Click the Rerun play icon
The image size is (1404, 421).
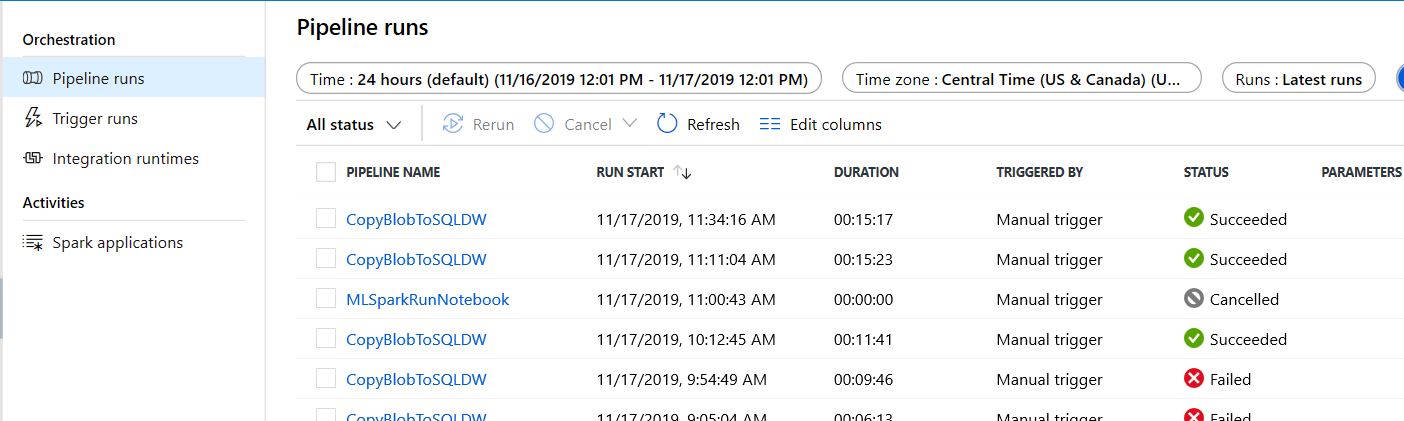[x=453, y=124]
